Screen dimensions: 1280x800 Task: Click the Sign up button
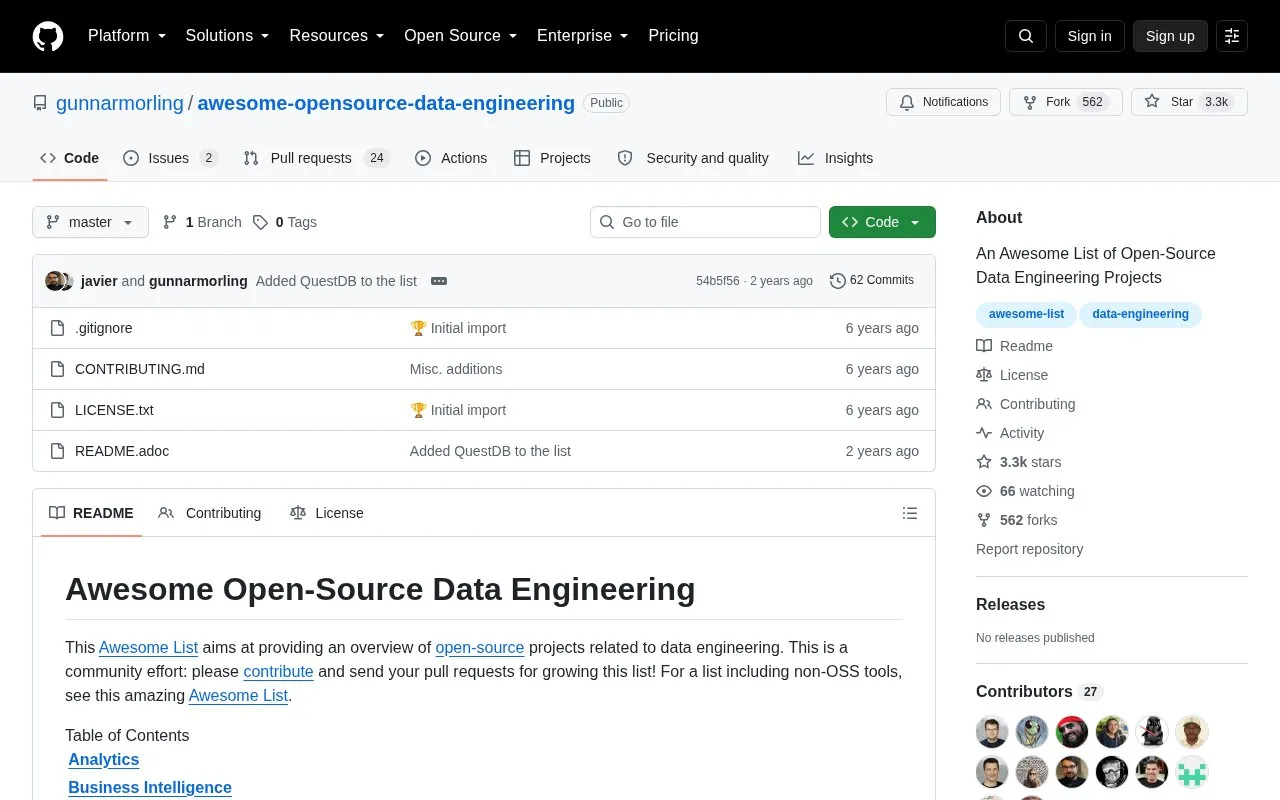coord(1170,36)
